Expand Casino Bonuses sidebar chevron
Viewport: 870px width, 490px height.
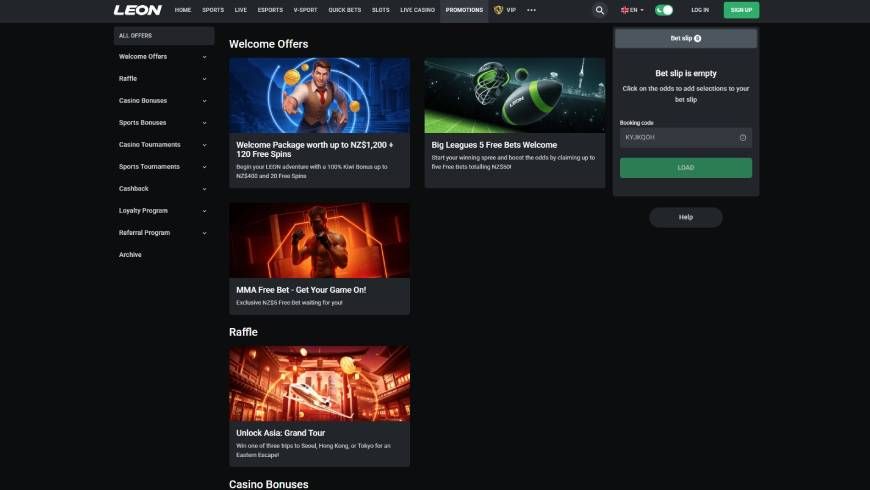[204, 101]
